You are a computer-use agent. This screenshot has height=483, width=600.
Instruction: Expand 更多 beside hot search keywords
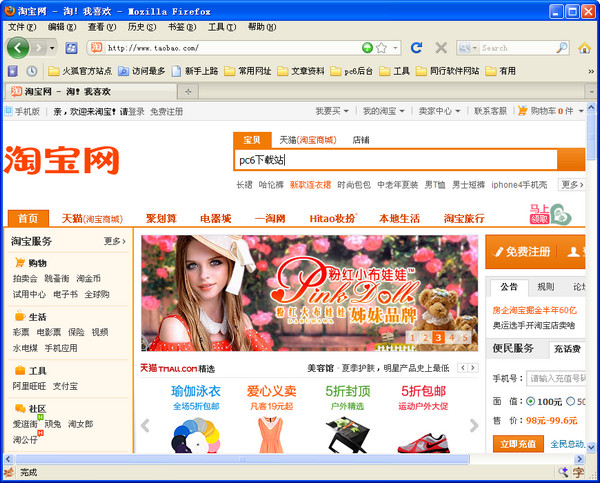pos(571,185)
